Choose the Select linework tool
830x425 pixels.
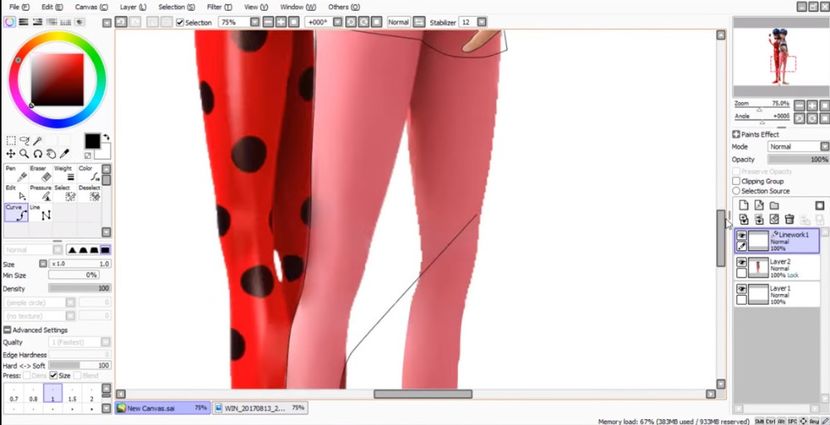tap(65, 193)
